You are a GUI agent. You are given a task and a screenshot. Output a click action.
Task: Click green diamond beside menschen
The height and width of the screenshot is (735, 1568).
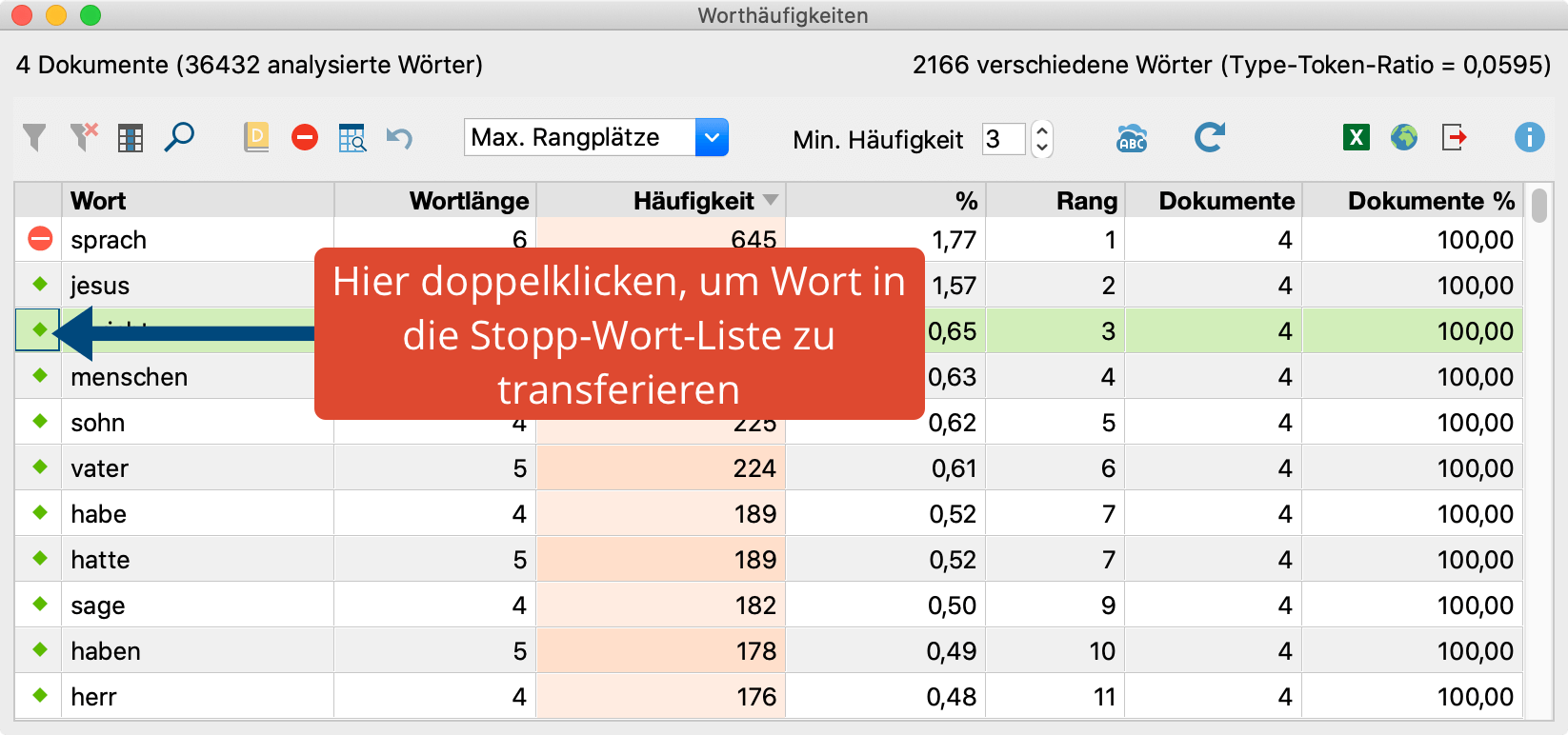(40, 375)
